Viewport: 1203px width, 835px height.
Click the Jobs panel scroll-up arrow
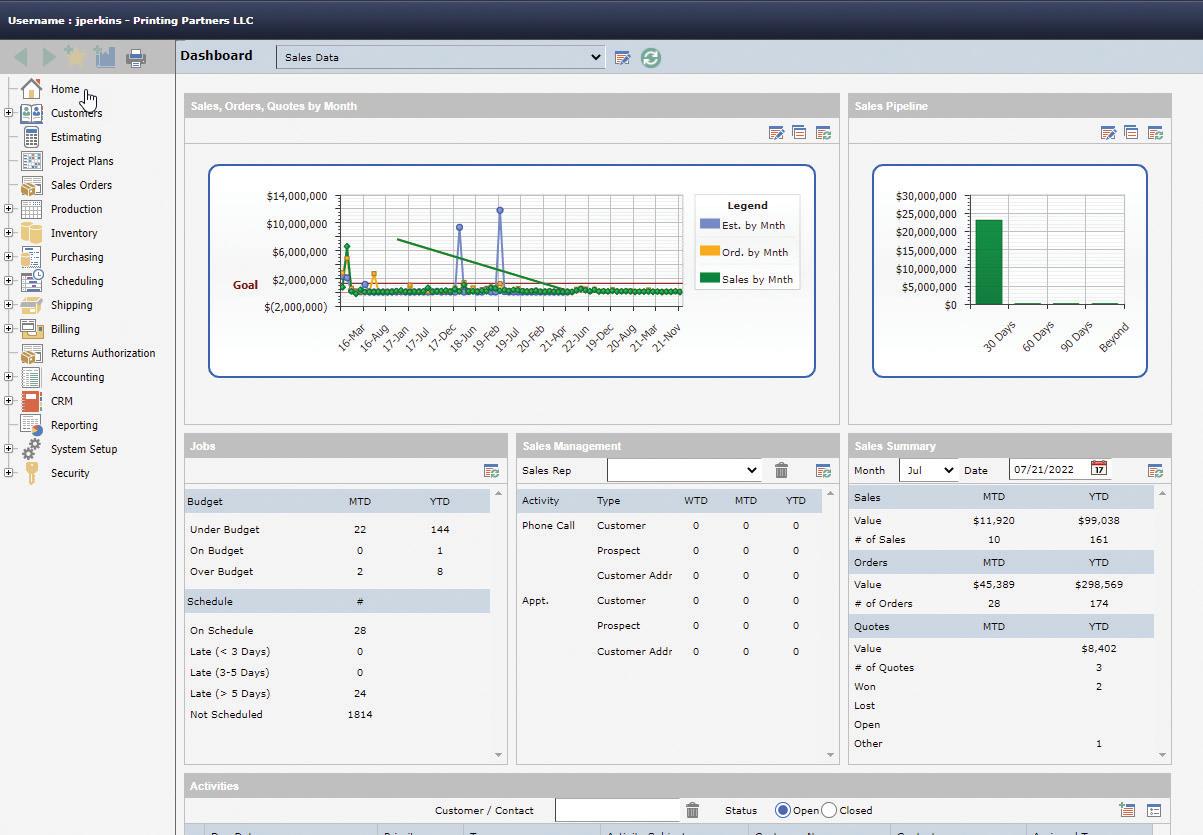[x=499, y=494]
